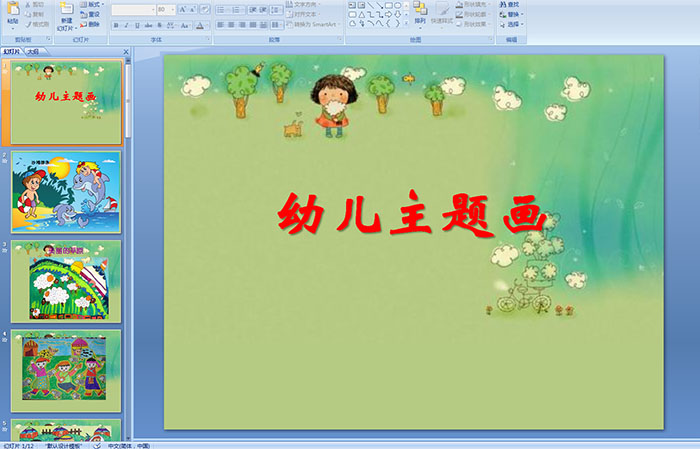This screenshot has width=700, height=449.
Task: Click the Find (查找) button
Action: (x=509, y=4)
